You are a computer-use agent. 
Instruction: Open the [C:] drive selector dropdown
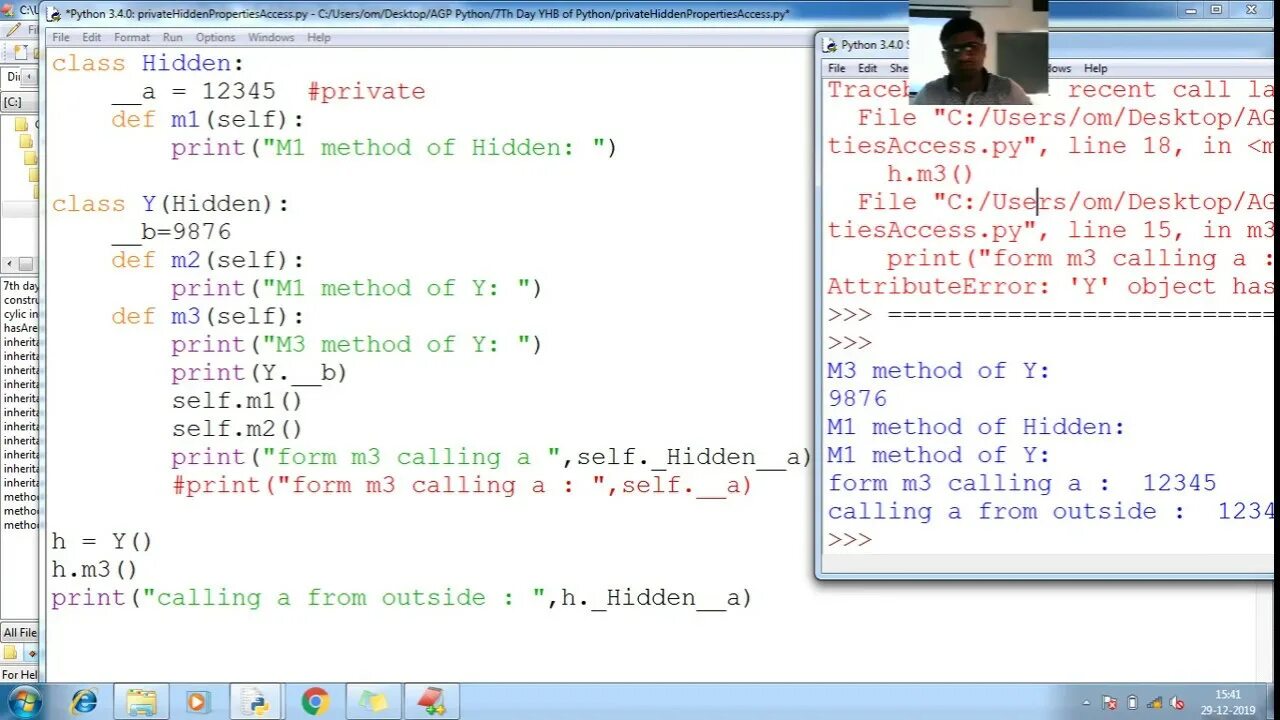point(16,100)
